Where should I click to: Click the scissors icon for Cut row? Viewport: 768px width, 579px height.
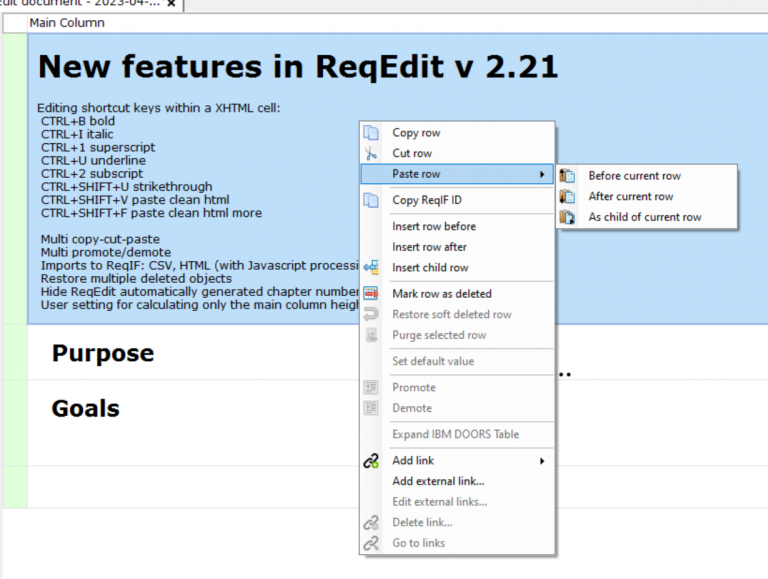(371, 153)
